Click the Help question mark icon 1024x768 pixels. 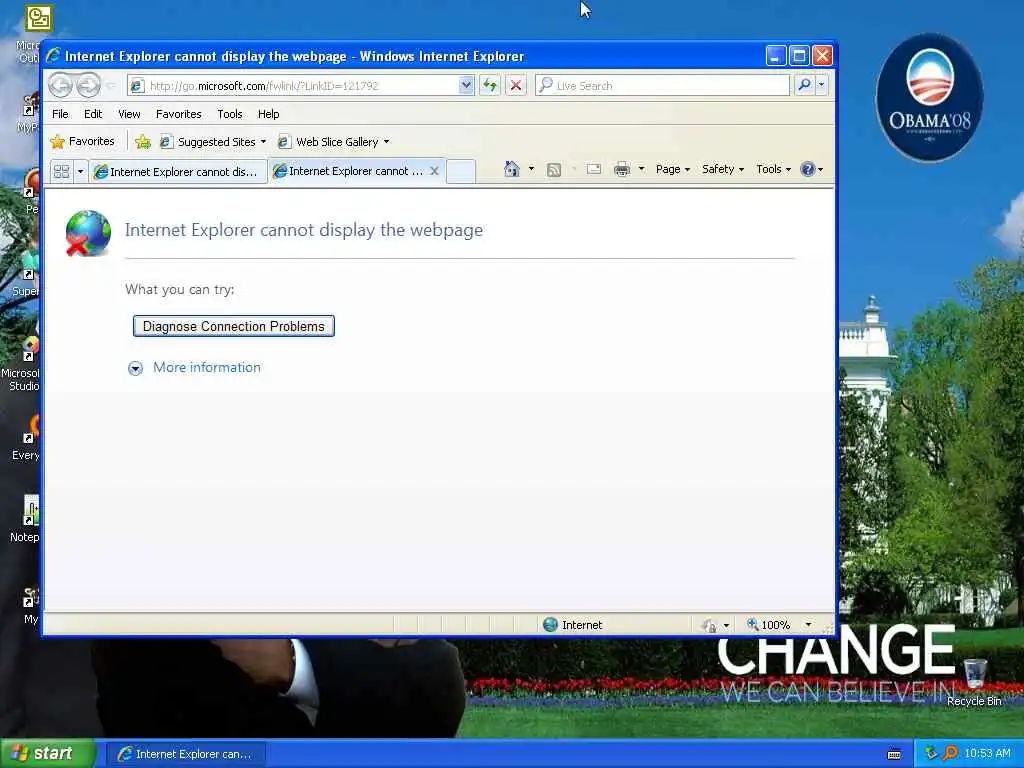(808, 169)
